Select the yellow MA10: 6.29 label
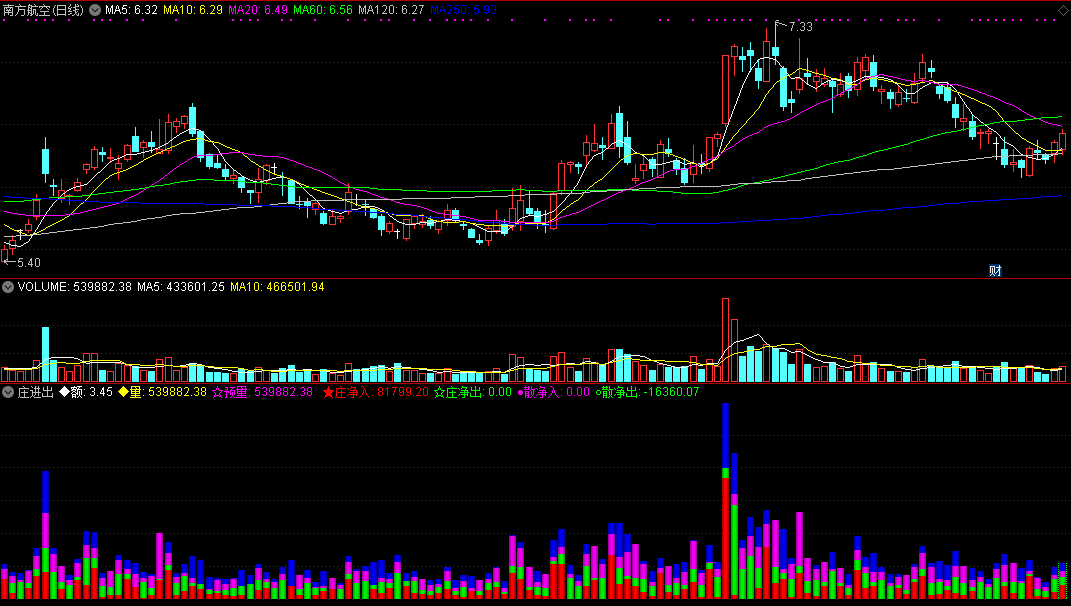Screen dimensions: 1071x606 point(193,10)
